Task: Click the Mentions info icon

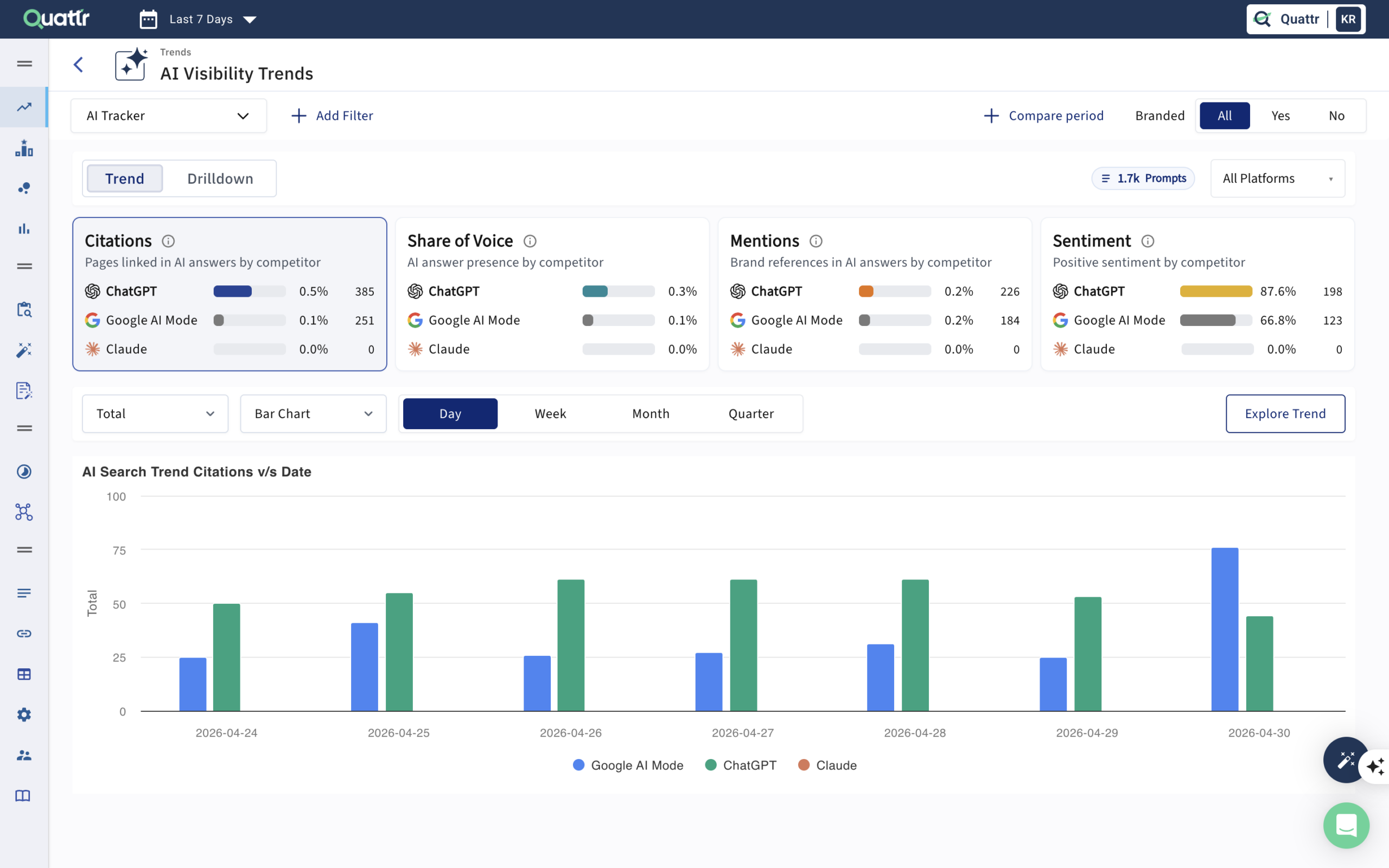Action: (815, 241)
